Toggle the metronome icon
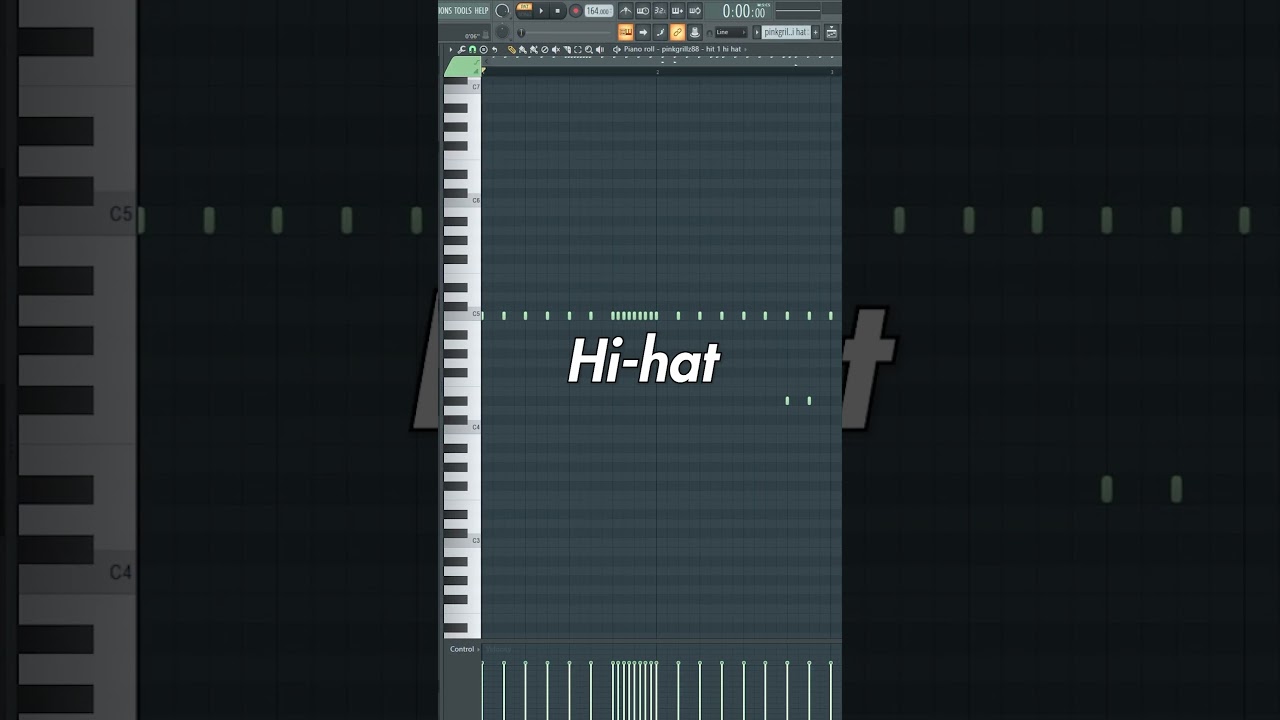 coord(626,11)
